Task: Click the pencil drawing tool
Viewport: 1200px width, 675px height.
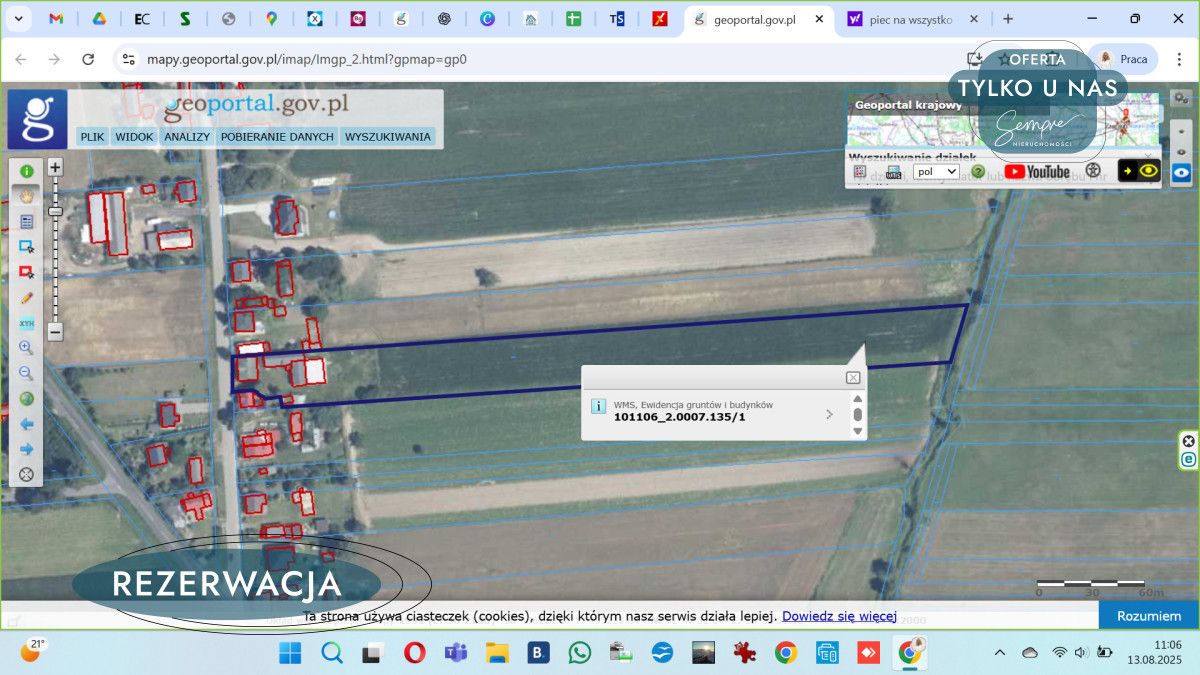Action: pyautogui.click(x=26, y=297)
